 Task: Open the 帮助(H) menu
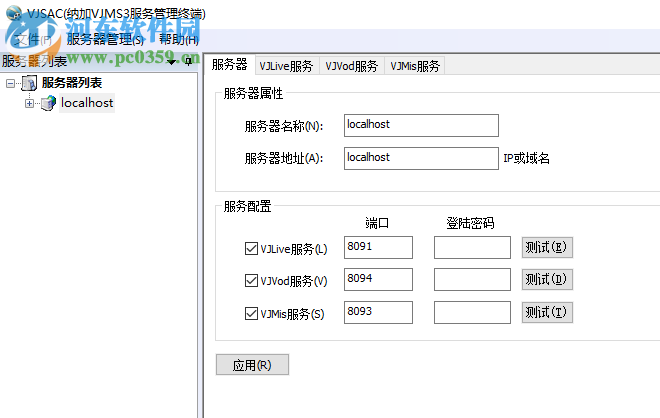coord(179,40)
